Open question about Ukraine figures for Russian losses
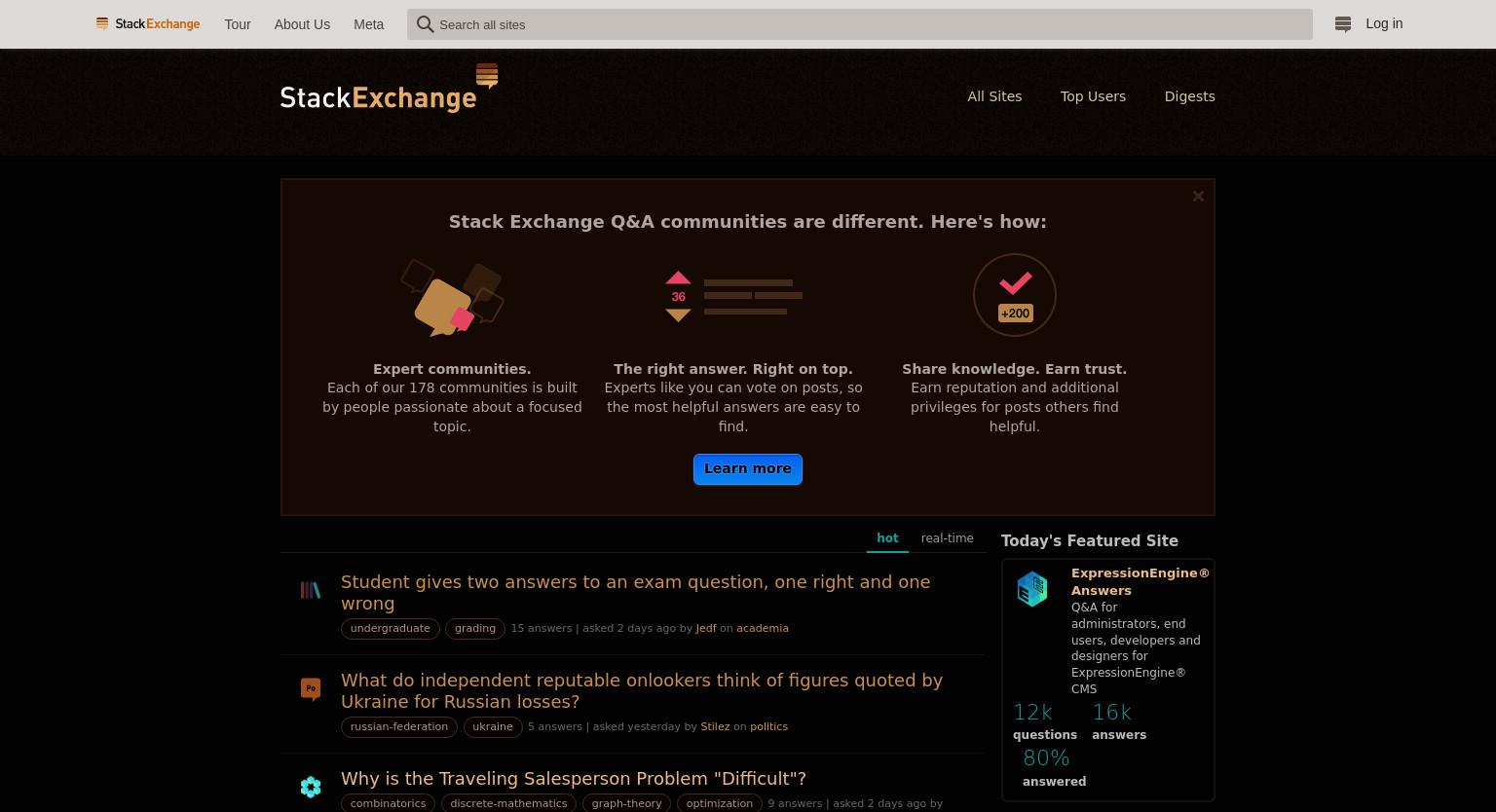This screenshot has width=1496, height=812. [642, 690]
